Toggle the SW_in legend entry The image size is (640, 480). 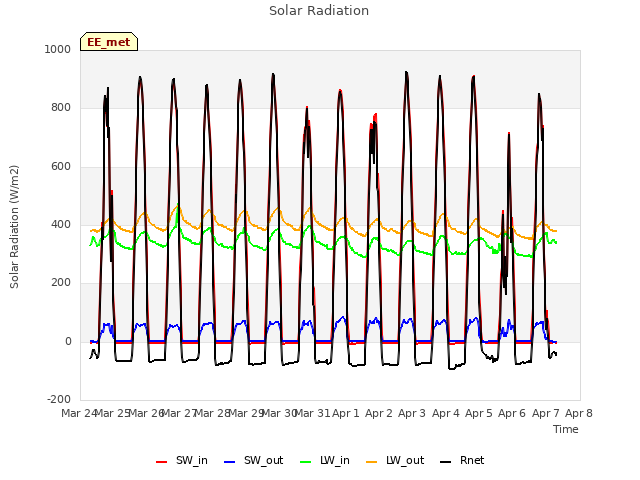(182, 461)
